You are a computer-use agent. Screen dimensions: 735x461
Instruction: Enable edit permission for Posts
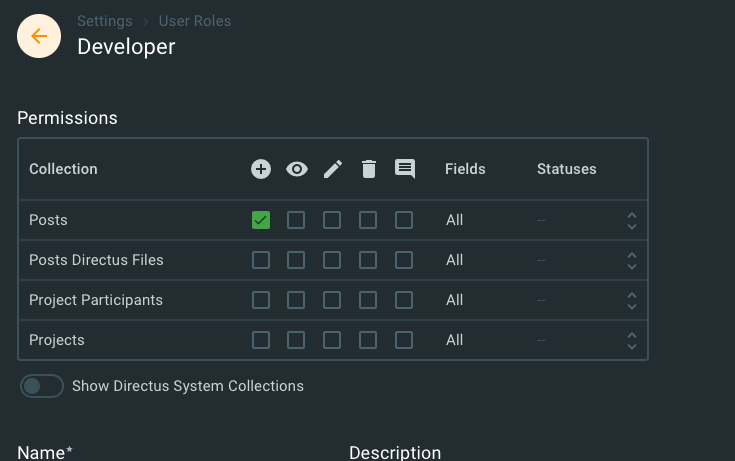click(332, 220)
